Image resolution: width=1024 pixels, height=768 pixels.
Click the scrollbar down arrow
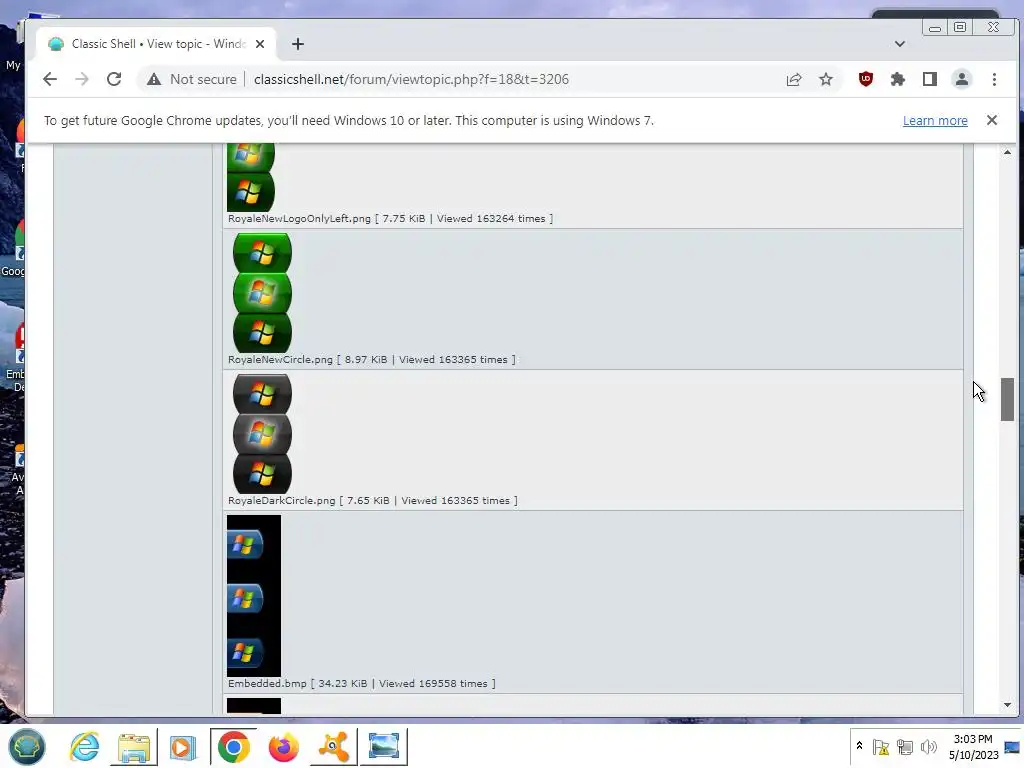pyautogui.click(x=1007, y=705)
